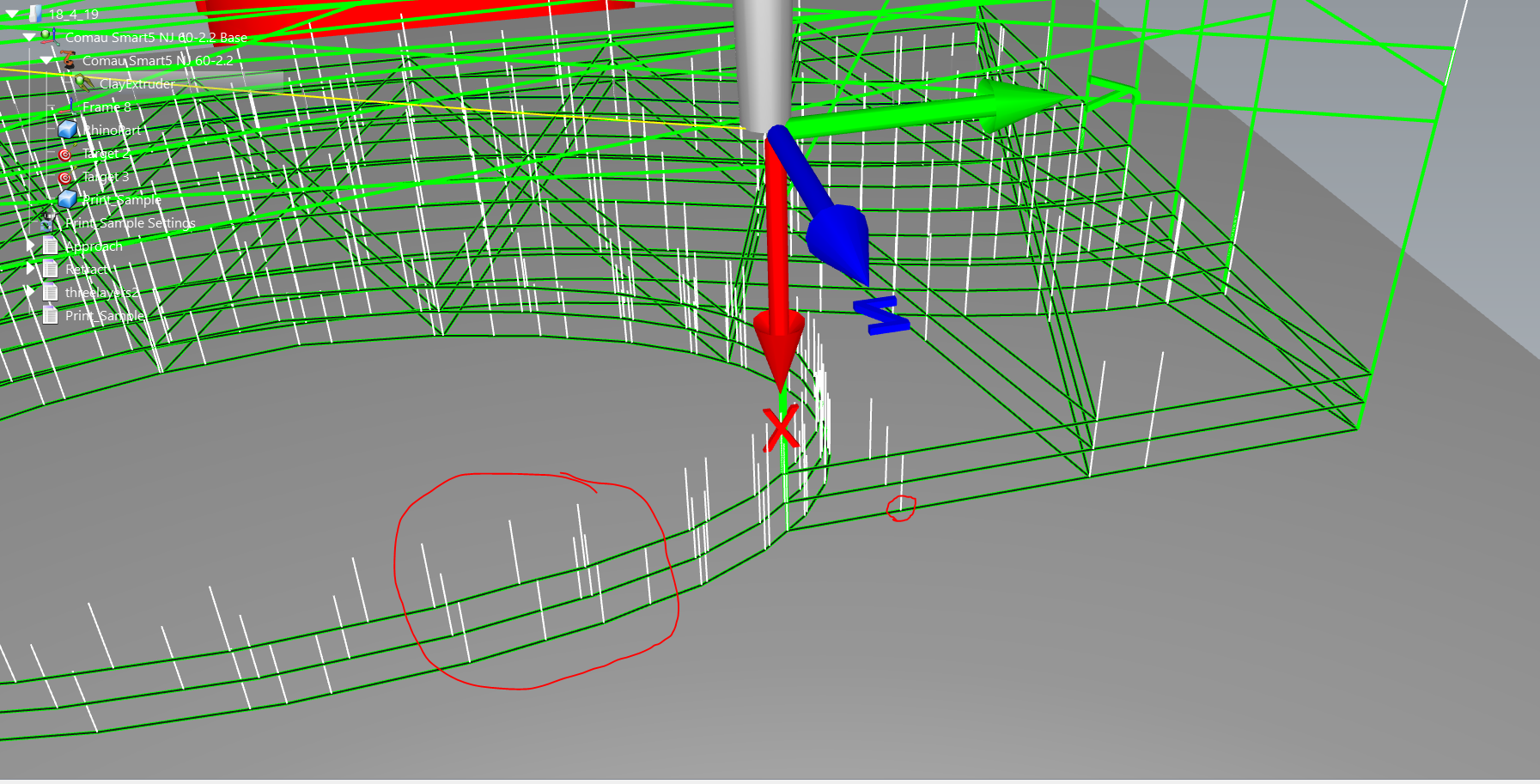Screen dimensions: 1540x784
Task: Expand the Retract program
Action: [30, 270]
